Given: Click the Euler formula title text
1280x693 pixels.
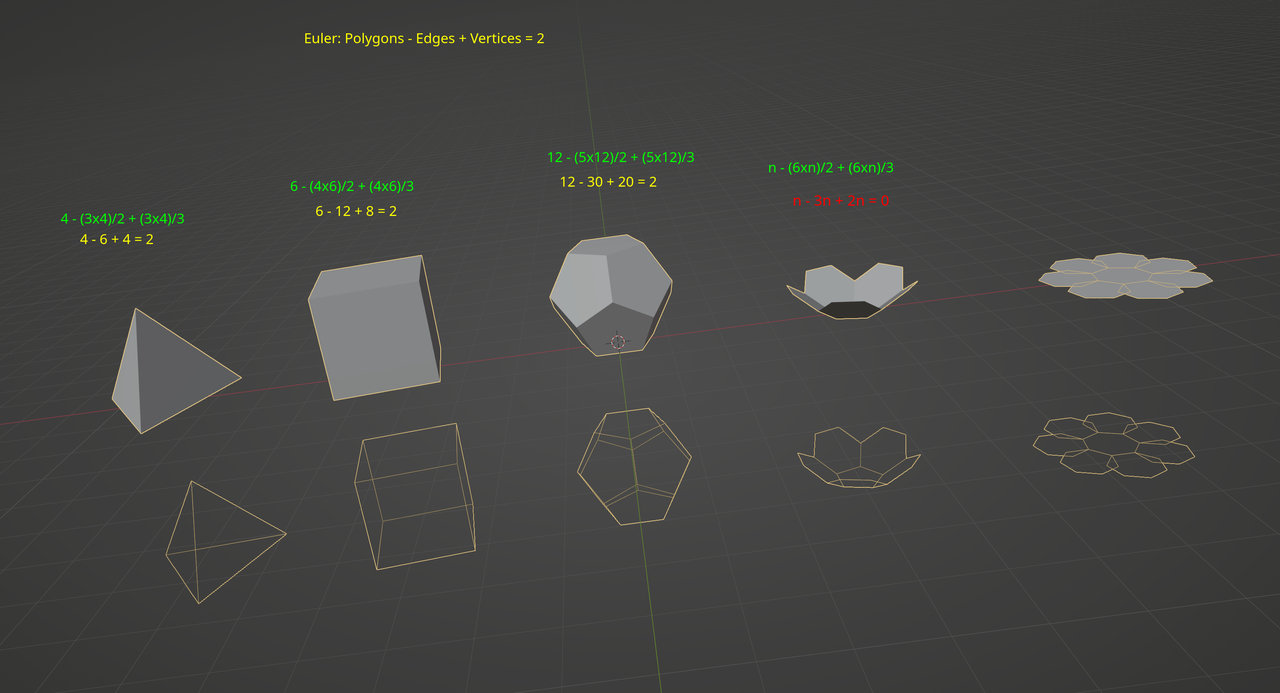Looking at the screenshot, I should point(424,38).
